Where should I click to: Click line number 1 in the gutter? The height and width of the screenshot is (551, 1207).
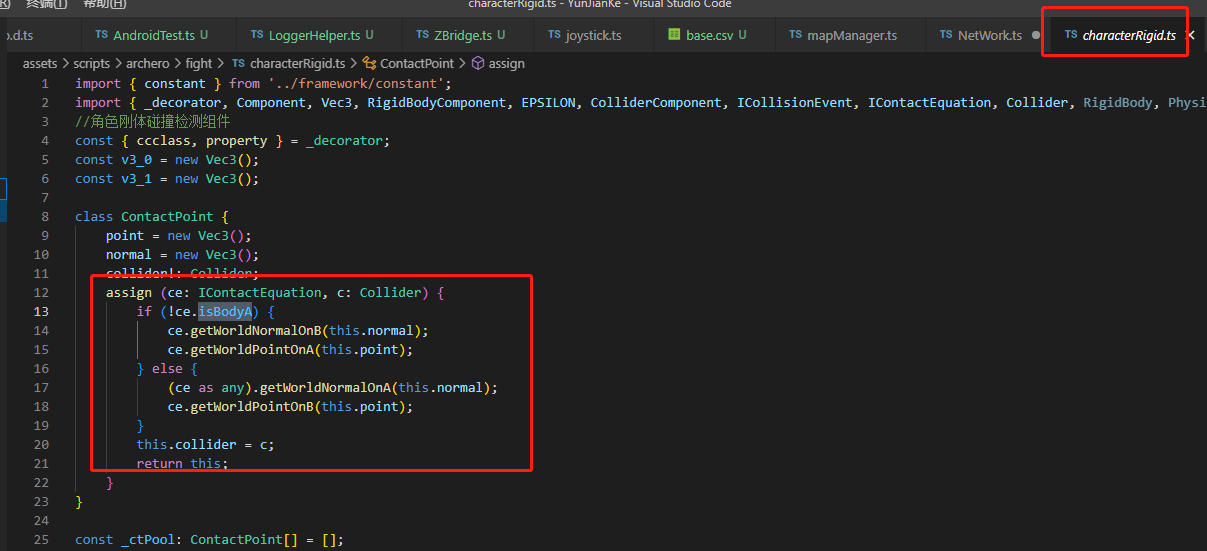tap(45, 83)
